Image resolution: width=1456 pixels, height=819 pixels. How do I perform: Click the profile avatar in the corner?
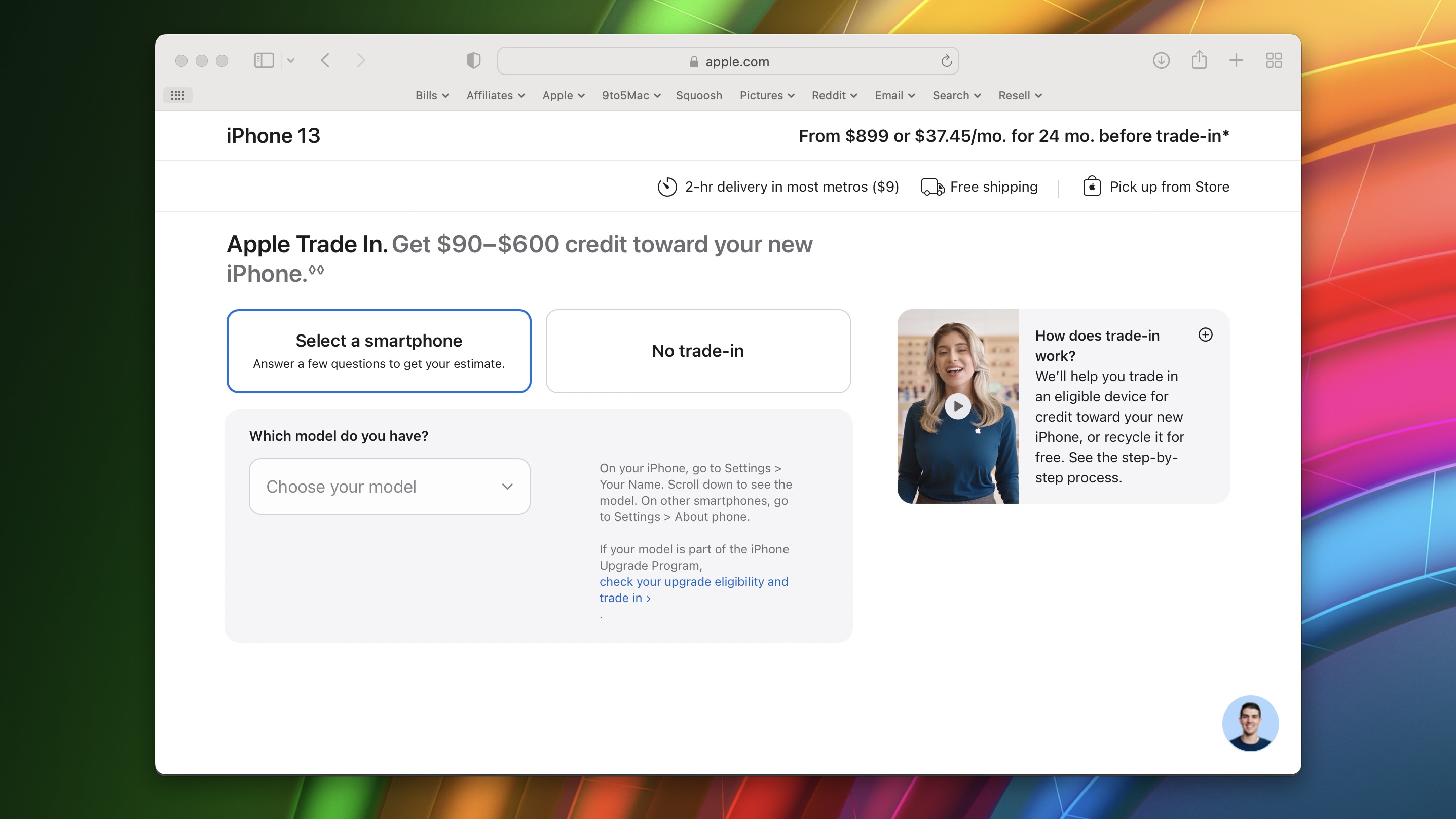(1251, 724)
